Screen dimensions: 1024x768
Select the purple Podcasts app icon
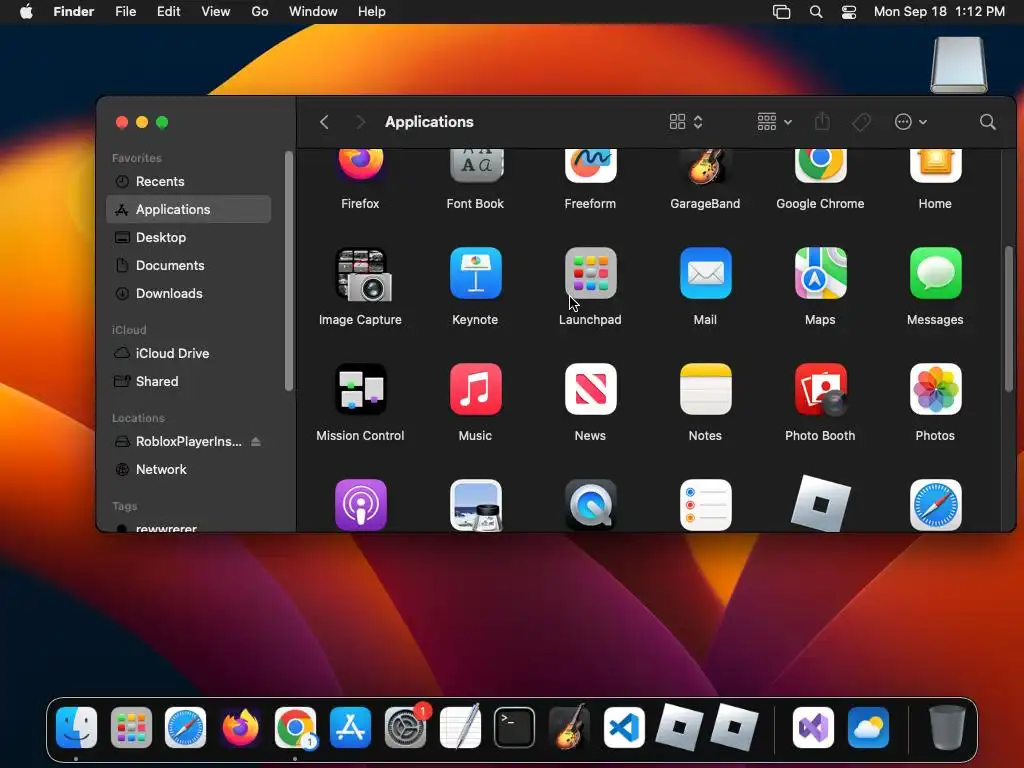[x=360, y=505]
